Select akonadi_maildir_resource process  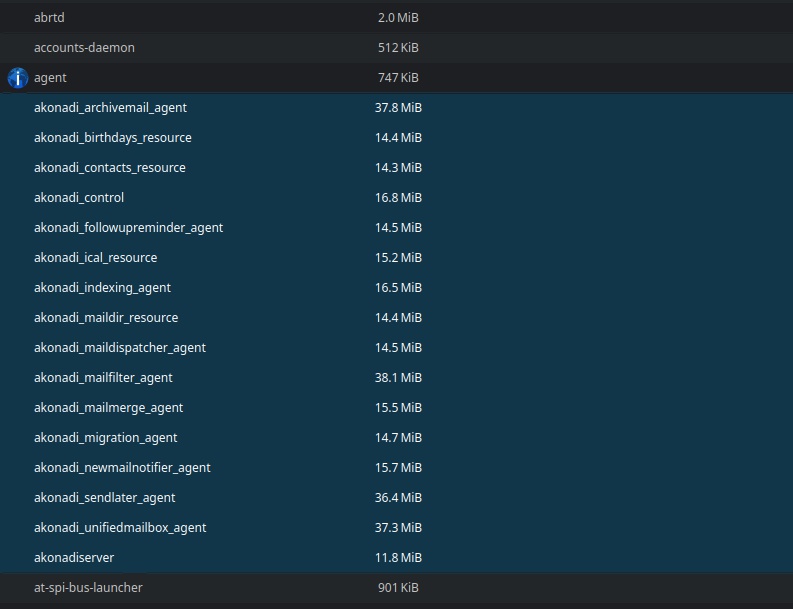106,318
